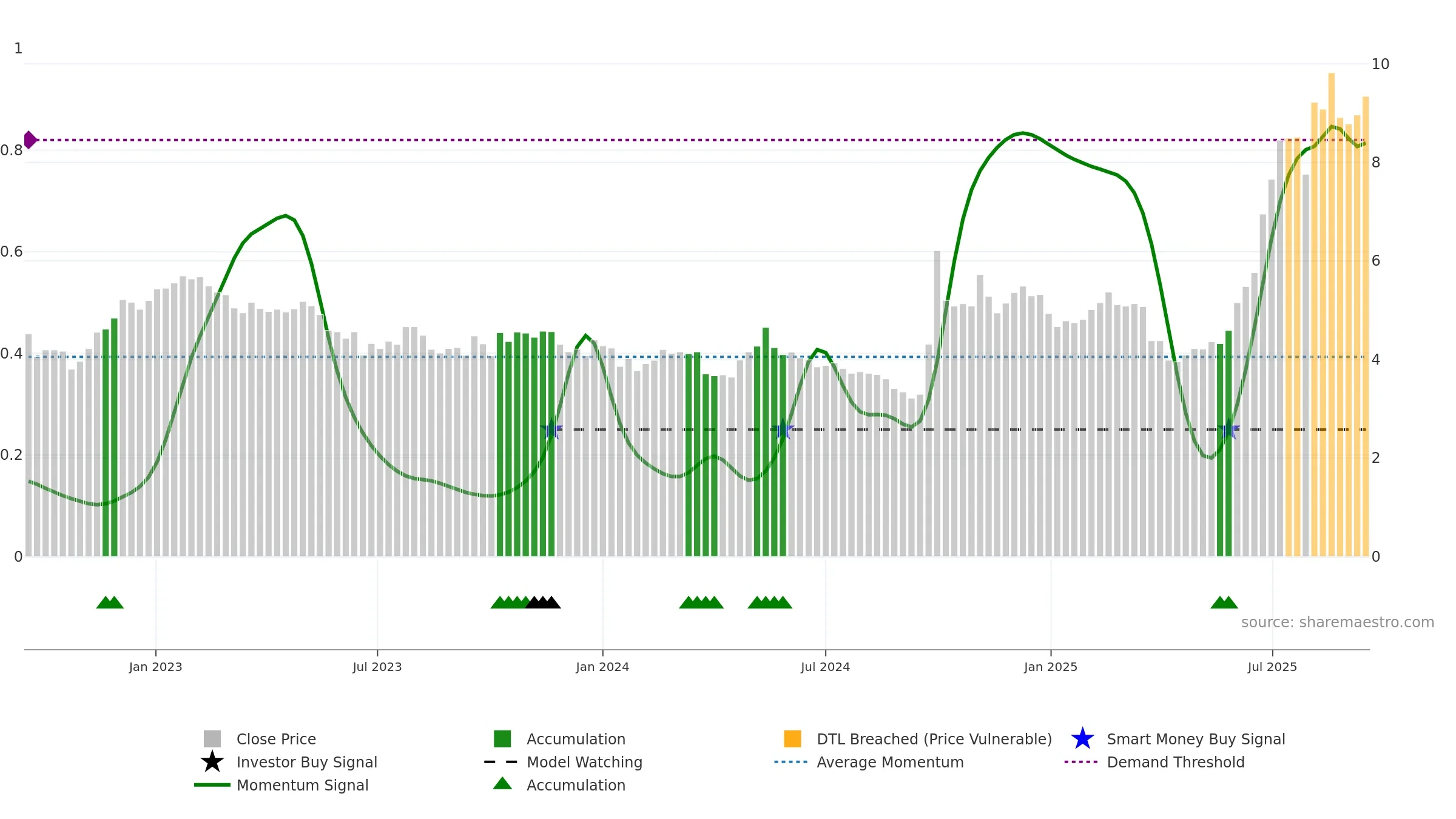Click the purple diamond Demand Threshold marker
Image resolution: width=1456 pixels, height=819 pixels.
[x=30, y=140]
